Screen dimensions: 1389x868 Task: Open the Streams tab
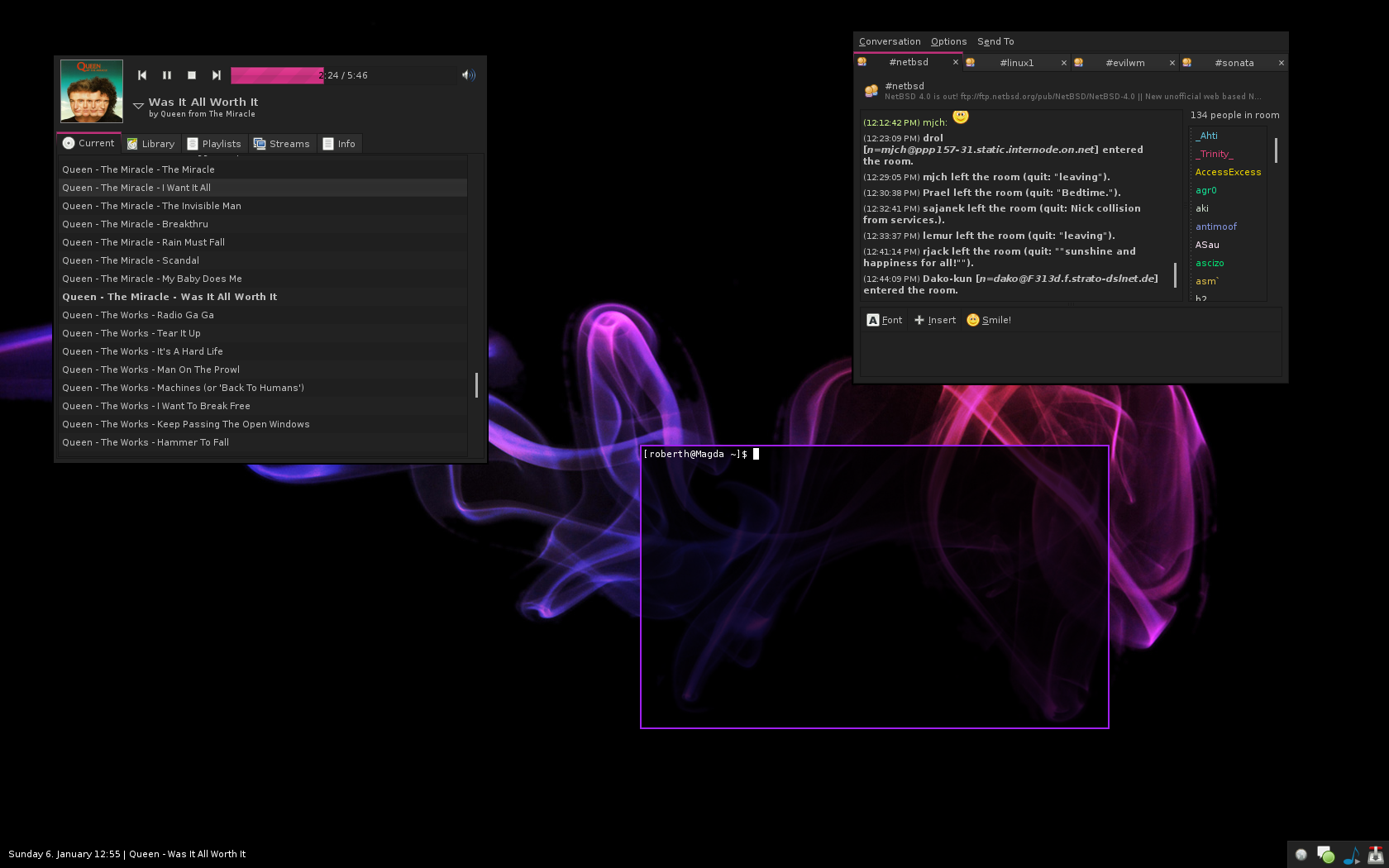tap(282, 144)
